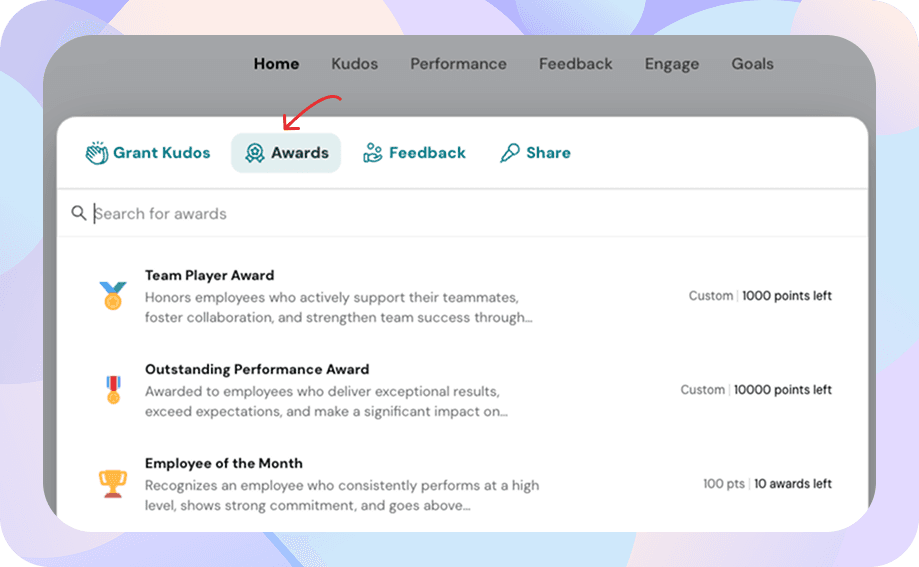Screen dimensions: 919x567
Task: Click the Employee of the Month description
Action: [342, 495]
